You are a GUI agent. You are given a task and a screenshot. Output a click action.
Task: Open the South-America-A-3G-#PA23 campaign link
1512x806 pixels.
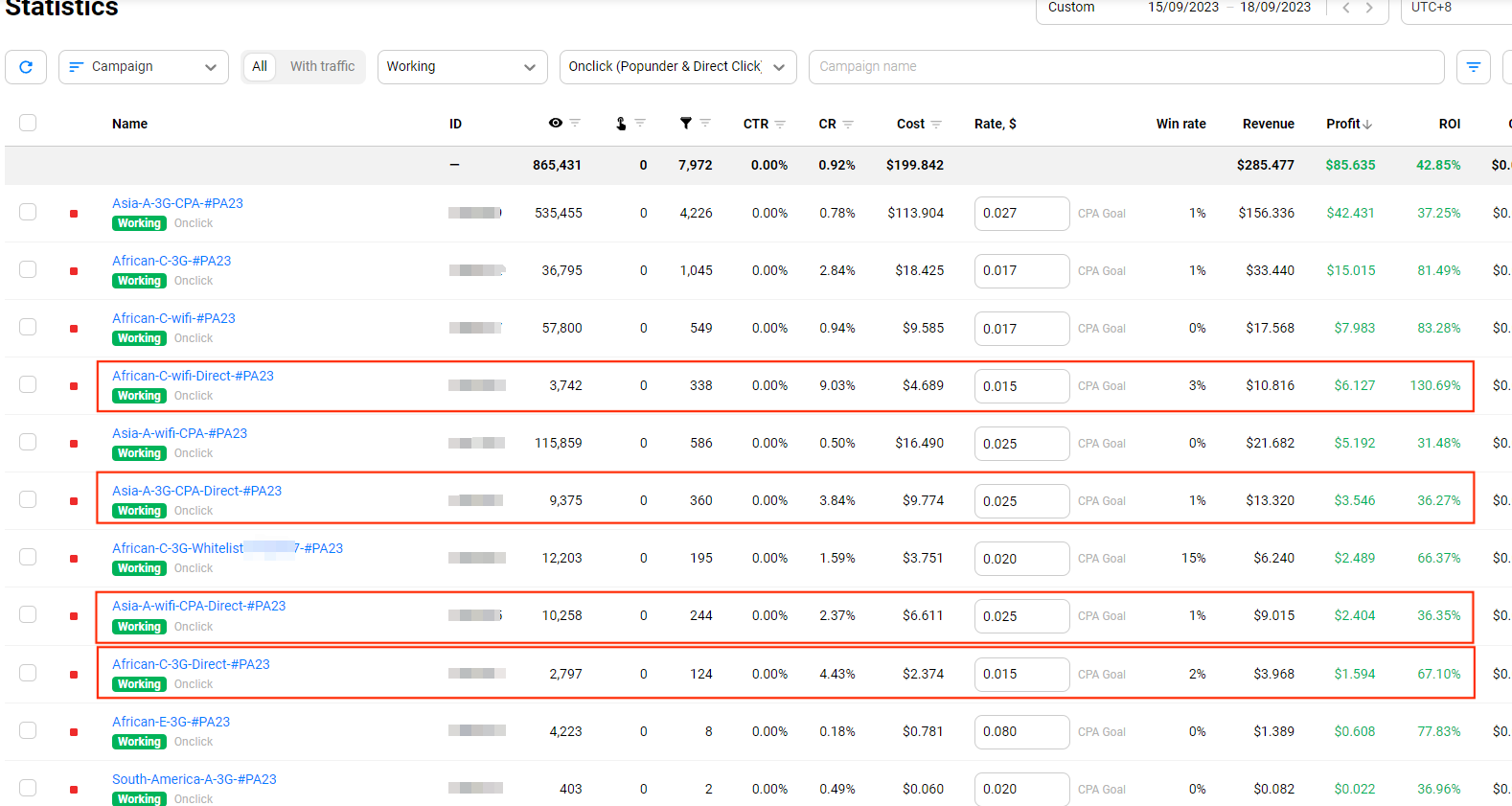[x=195, y=779]
